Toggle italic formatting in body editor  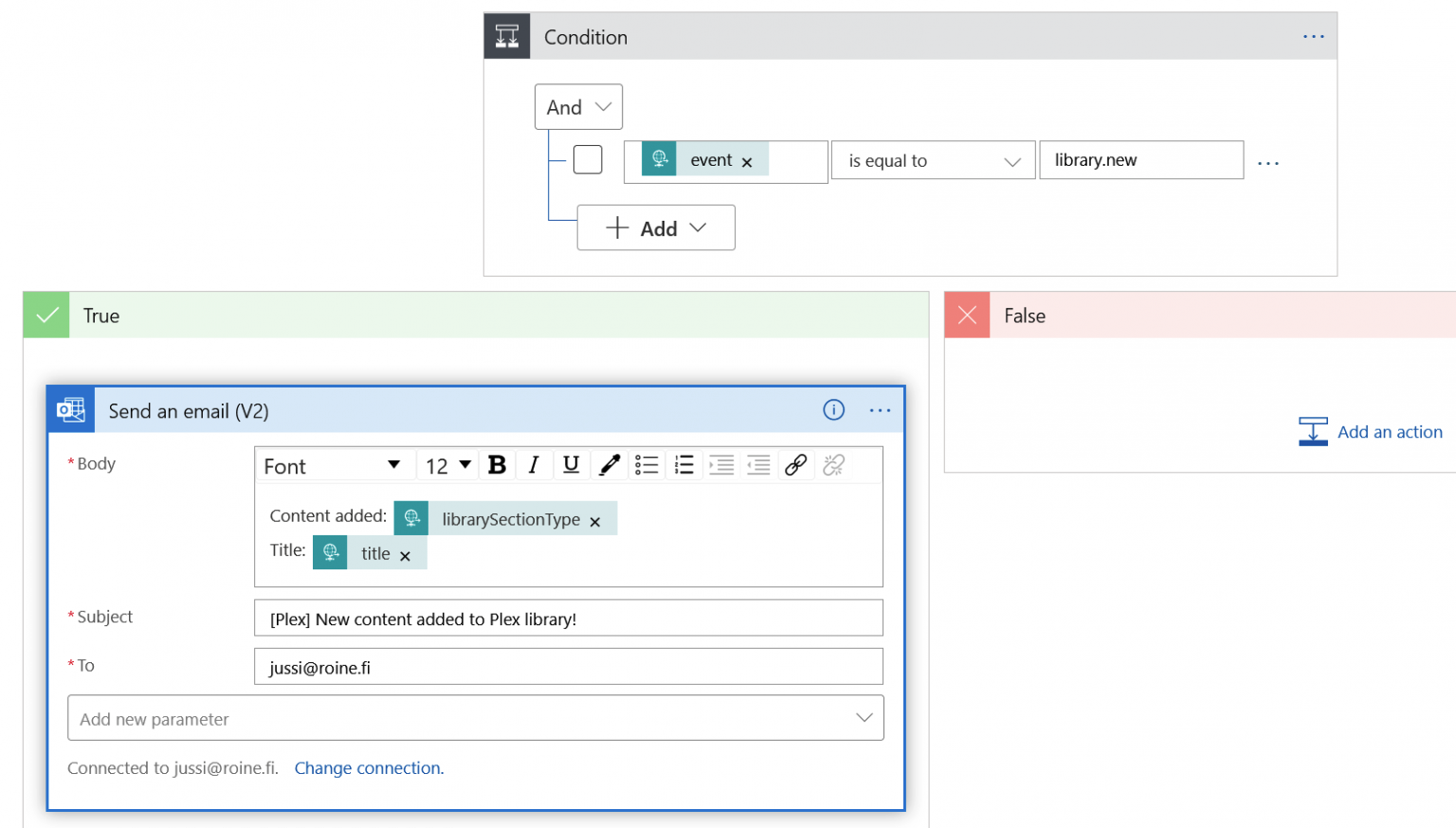[534, 464]
